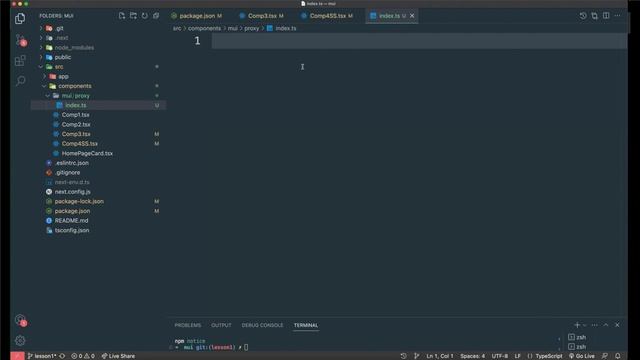Select the TERMINAL panel tab
640x360 pixels.
(x=306, y=325)
